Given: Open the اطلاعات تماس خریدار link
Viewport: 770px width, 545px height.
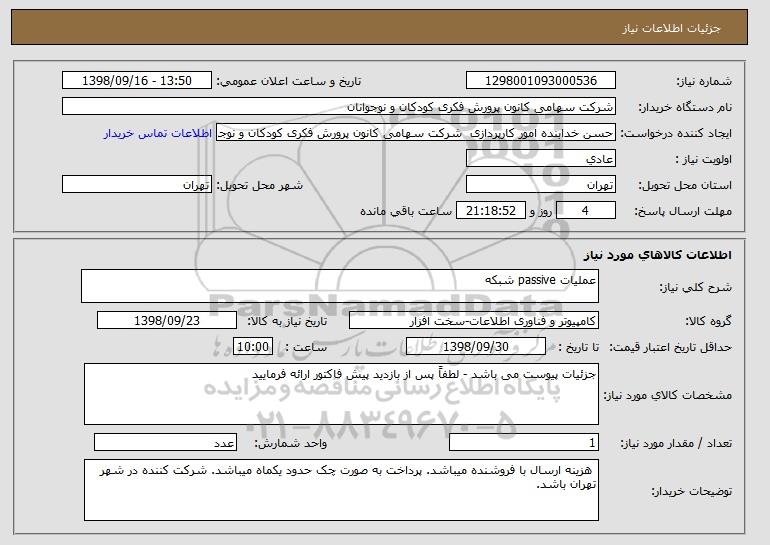Looking at the screenshot, I should (158, 133).
